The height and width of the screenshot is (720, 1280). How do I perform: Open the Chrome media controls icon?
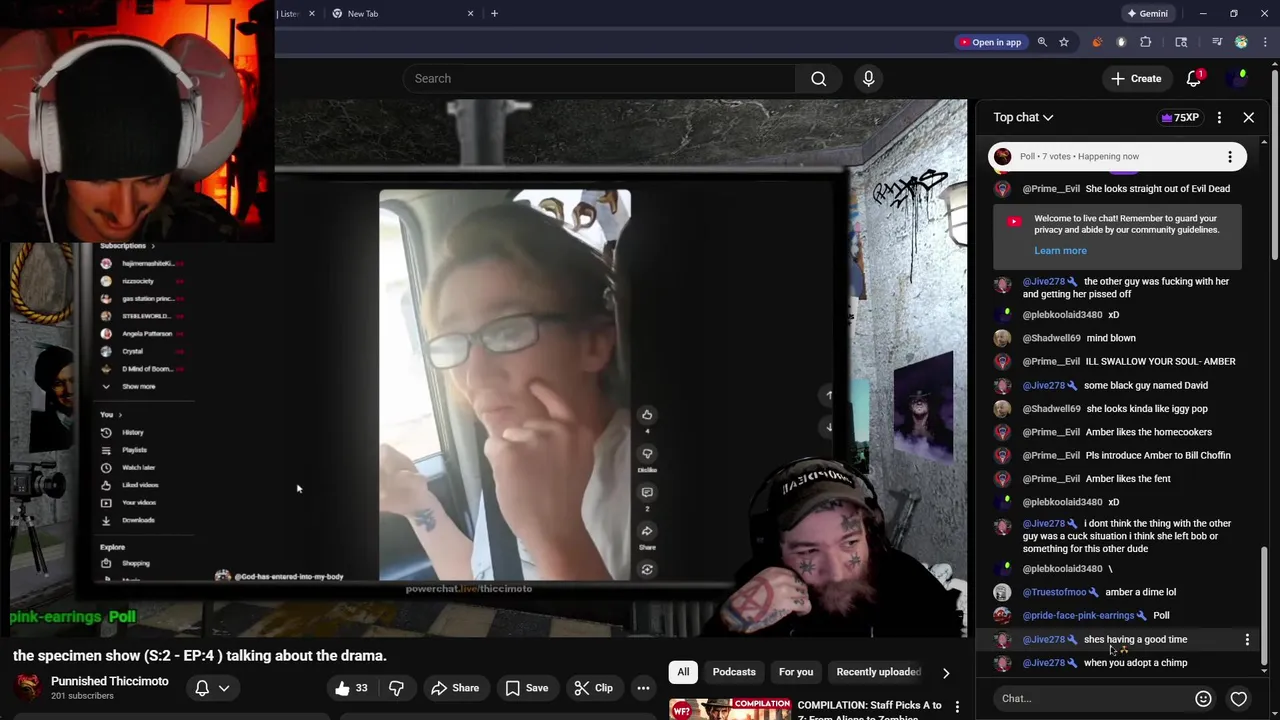(1217, 42)
